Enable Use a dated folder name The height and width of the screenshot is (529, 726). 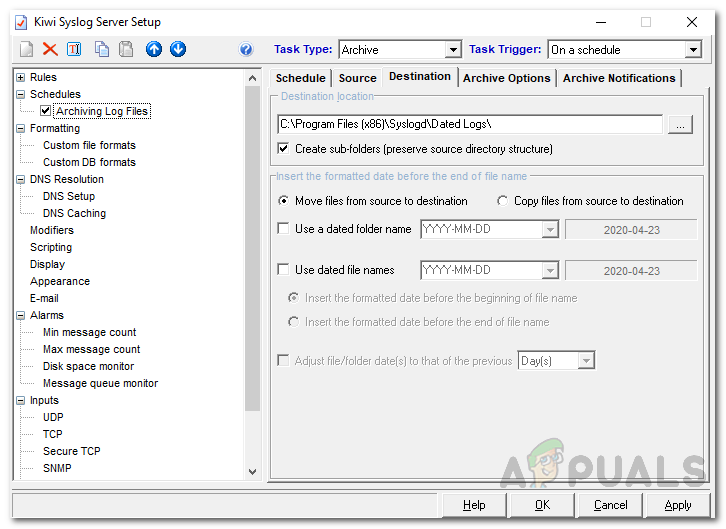pyautogui.click(x=283, y=229)
